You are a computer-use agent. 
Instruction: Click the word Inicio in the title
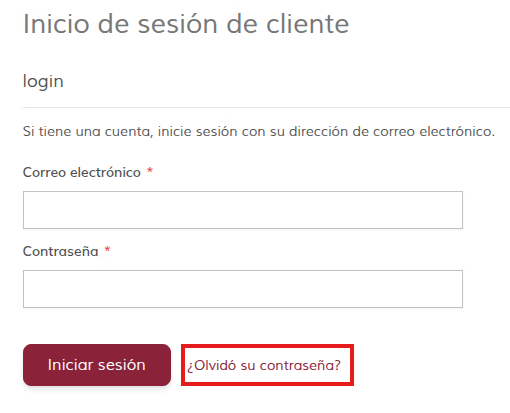(x=56, y=24)
